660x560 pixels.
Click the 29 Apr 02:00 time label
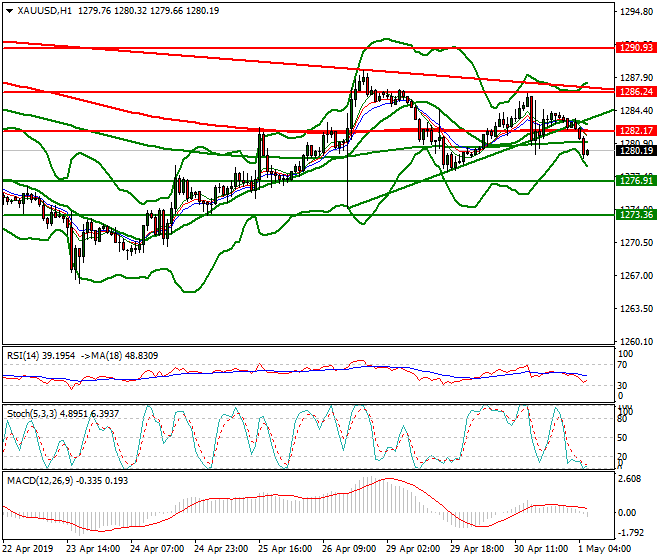tap(413, 549)
